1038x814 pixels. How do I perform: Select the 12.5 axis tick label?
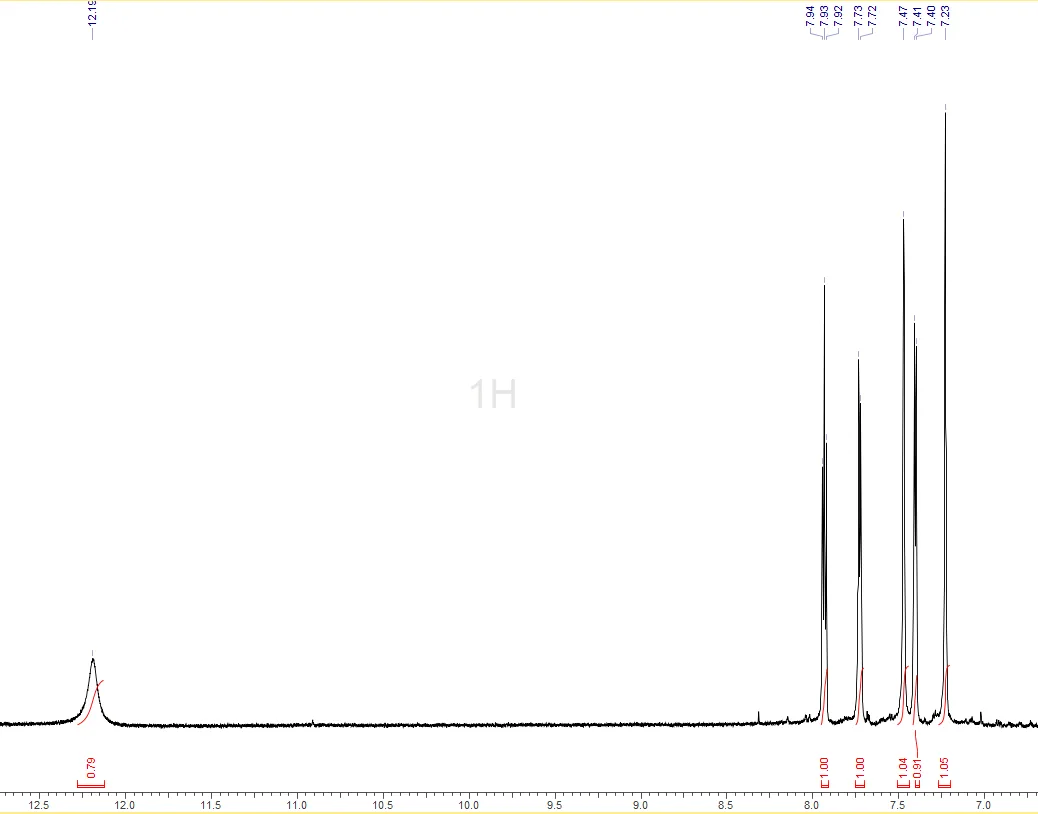pyautogui.click(x=39, y=805)
